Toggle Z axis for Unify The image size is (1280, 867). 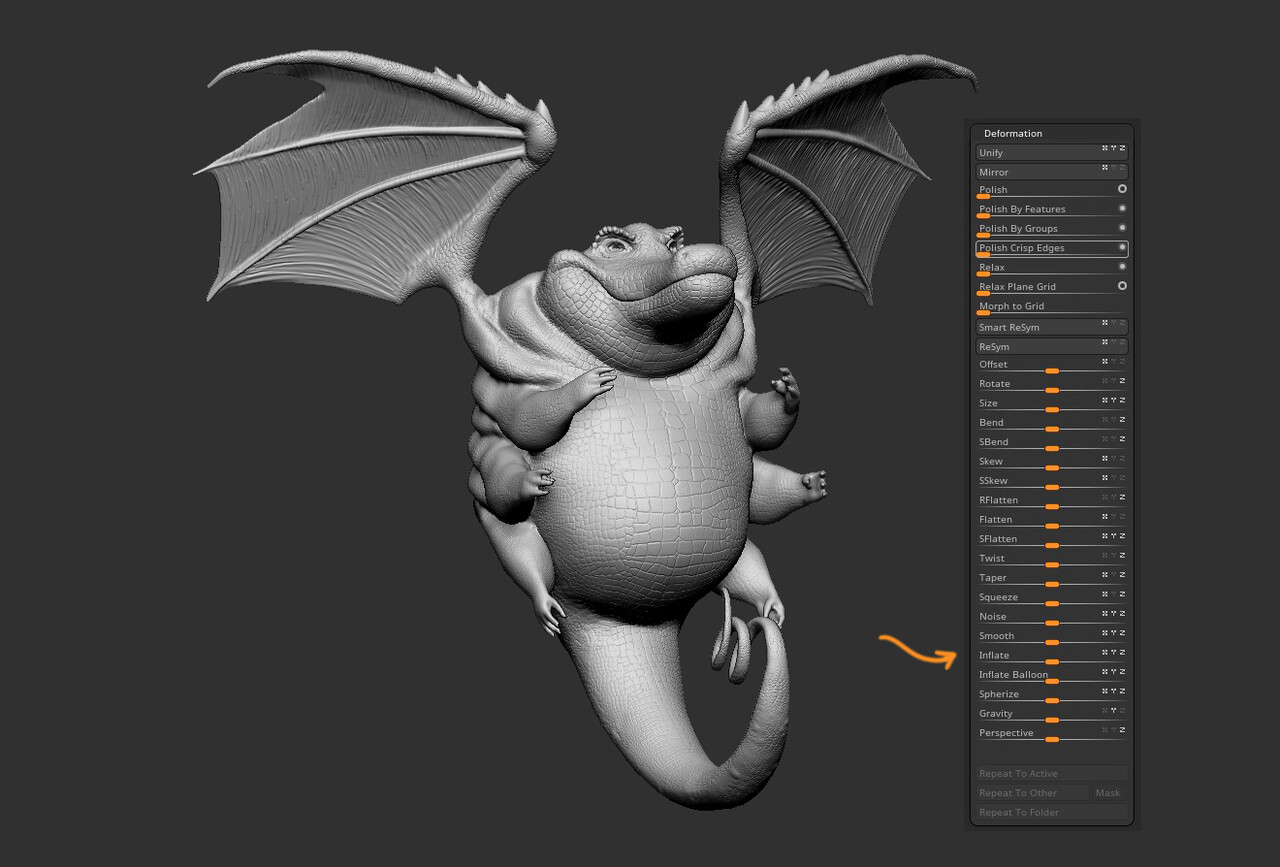[x=1122, y=149]
